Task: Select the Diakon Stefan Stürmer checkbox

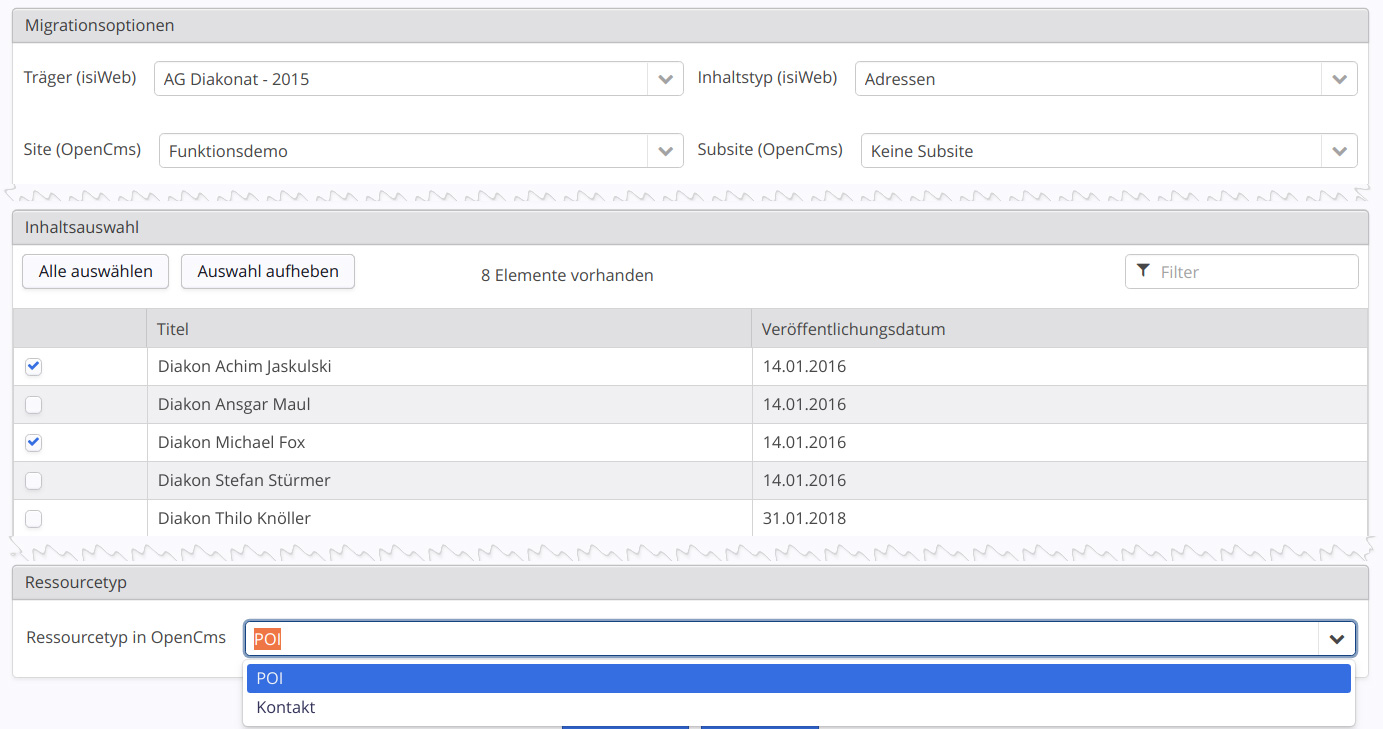Action: coord(34,481)
